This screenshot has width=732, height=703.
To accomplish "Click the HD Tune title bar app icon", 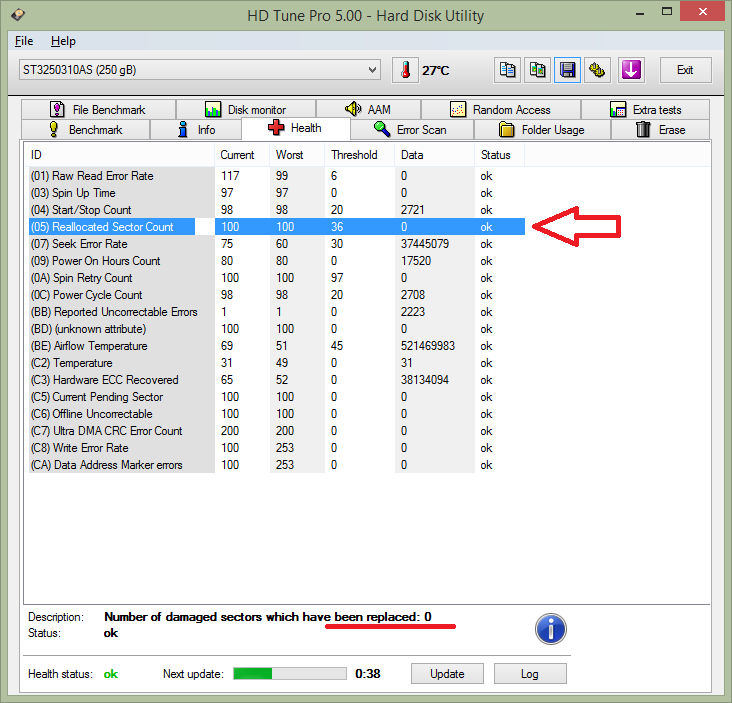I will tap(18, 14).
